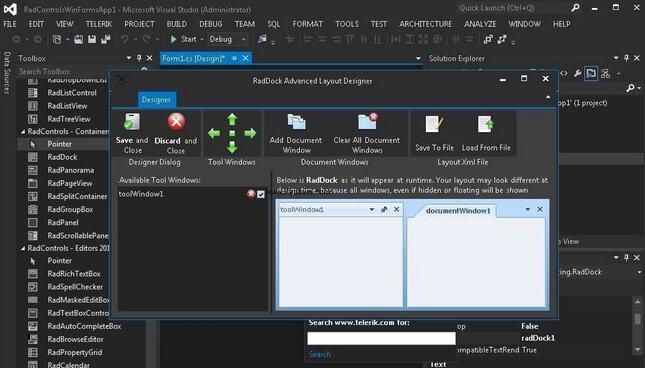Image resolution: width=645 pixels, height=368 pixels.
Task: Click the Solution Explorer properties wrench icon
Action: pyautogui.click(x=578, y=74)
